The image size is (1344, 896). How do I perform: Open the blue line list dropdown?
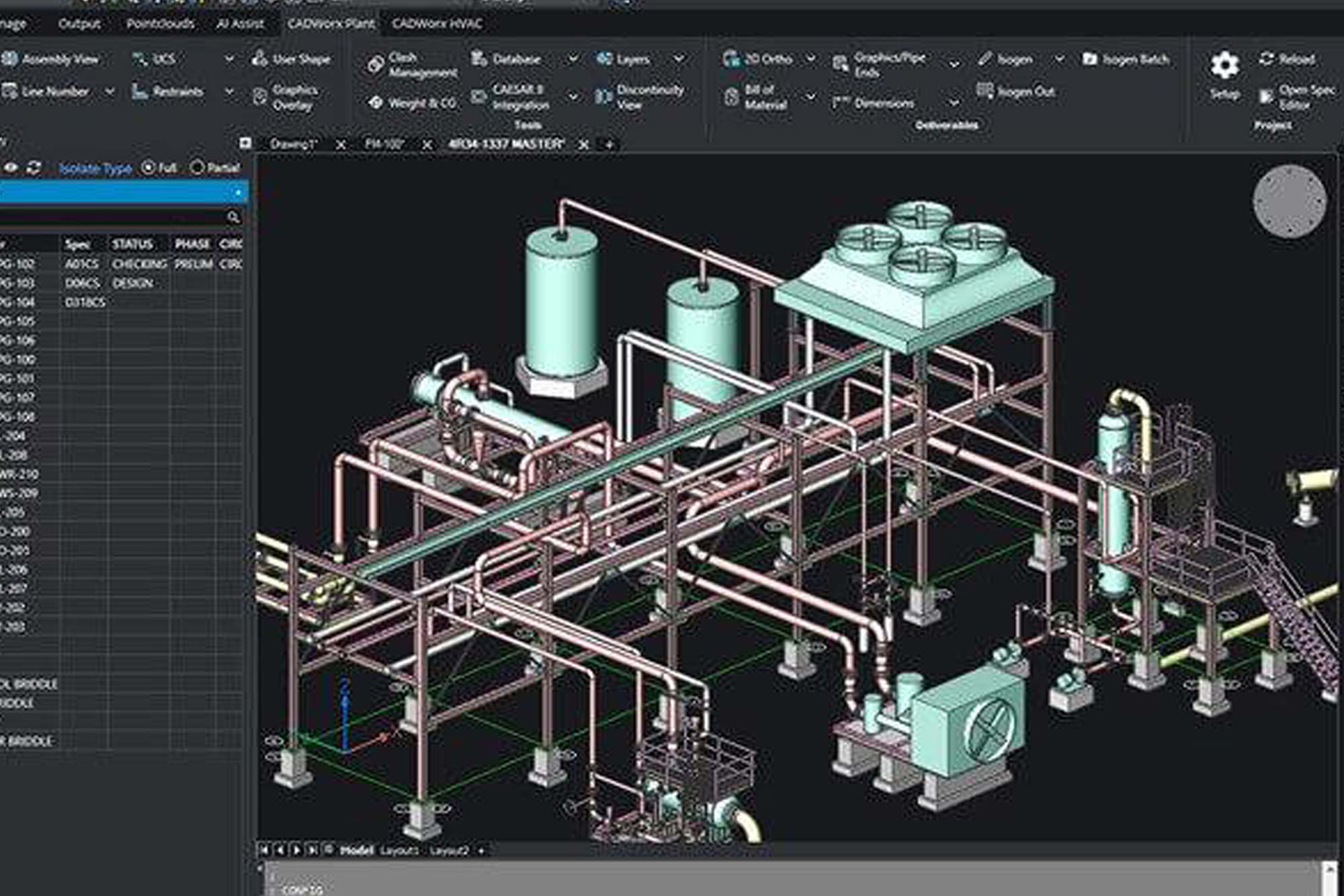coord(238,193)
